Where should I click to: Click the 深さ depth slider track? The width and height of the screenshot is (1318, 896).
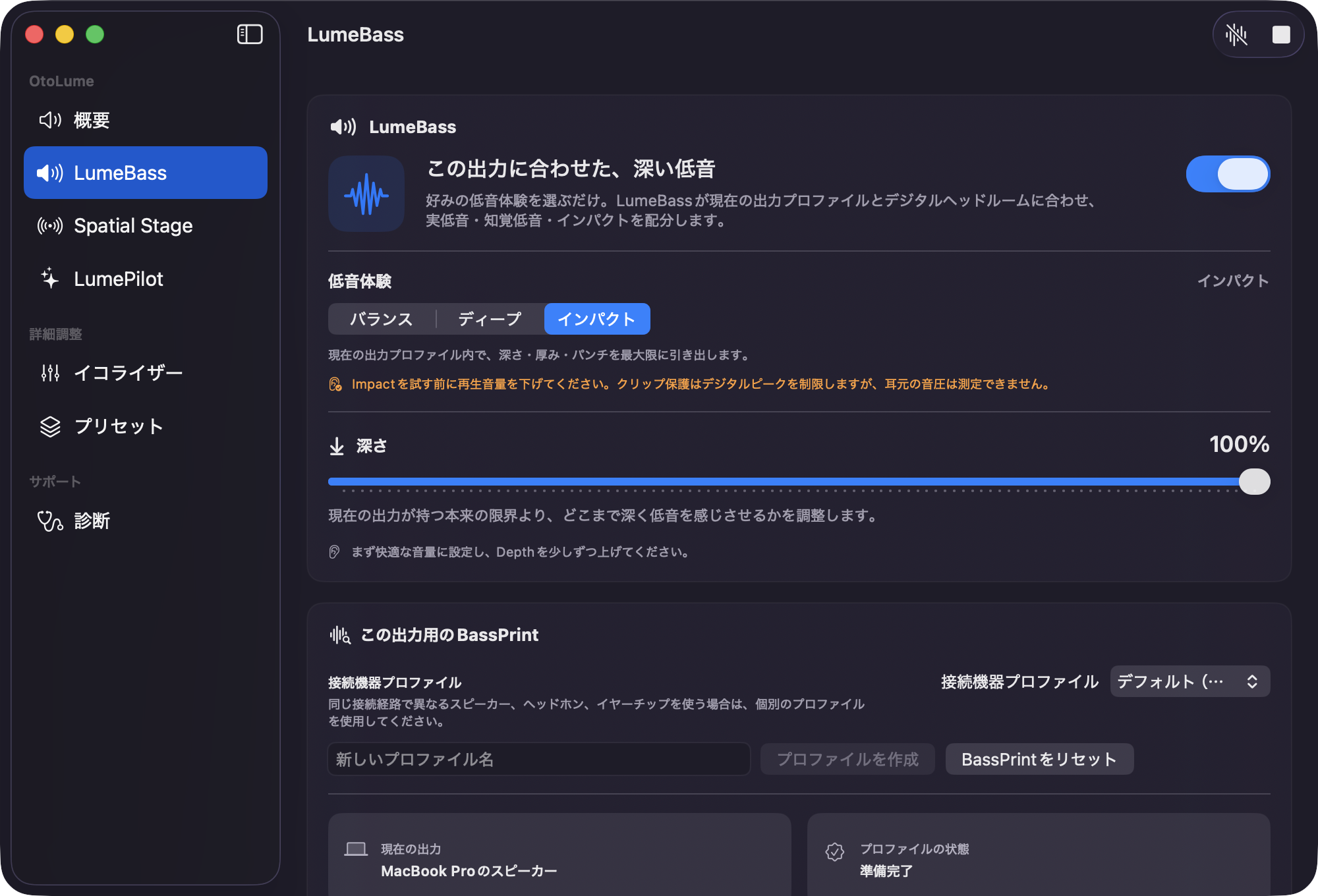(799, 482)
